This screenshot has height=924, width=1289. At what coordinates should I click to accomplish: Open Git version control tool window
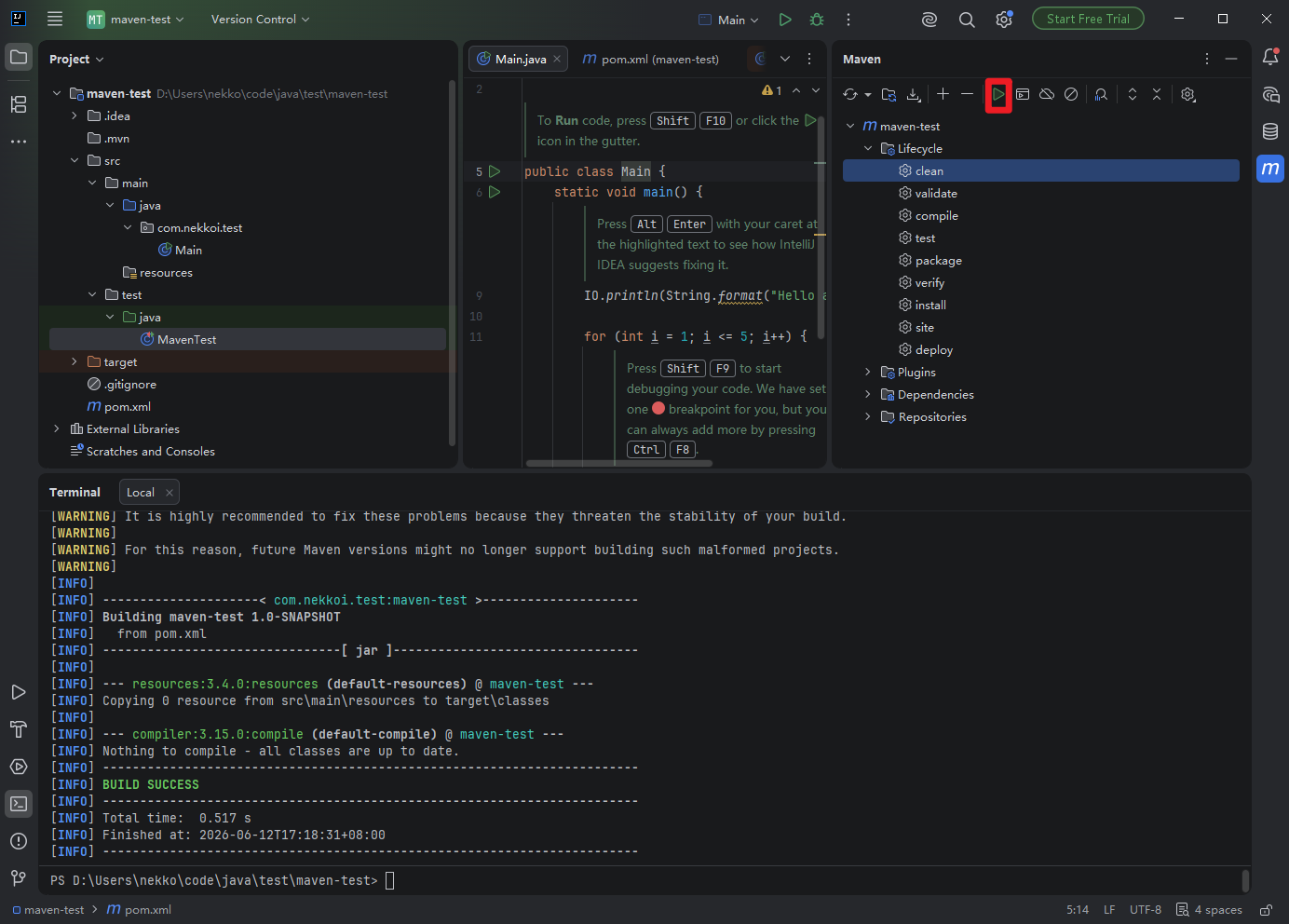pyautogui.click(x=19, y=878)
